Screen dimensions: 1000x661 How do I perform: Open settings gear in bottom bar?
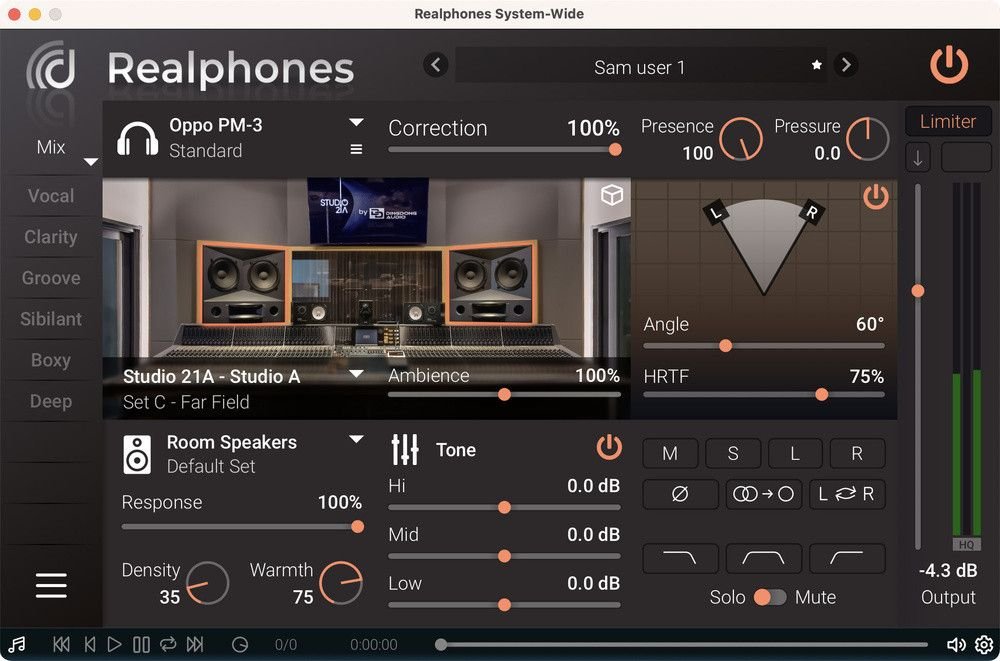coord(984,644)
